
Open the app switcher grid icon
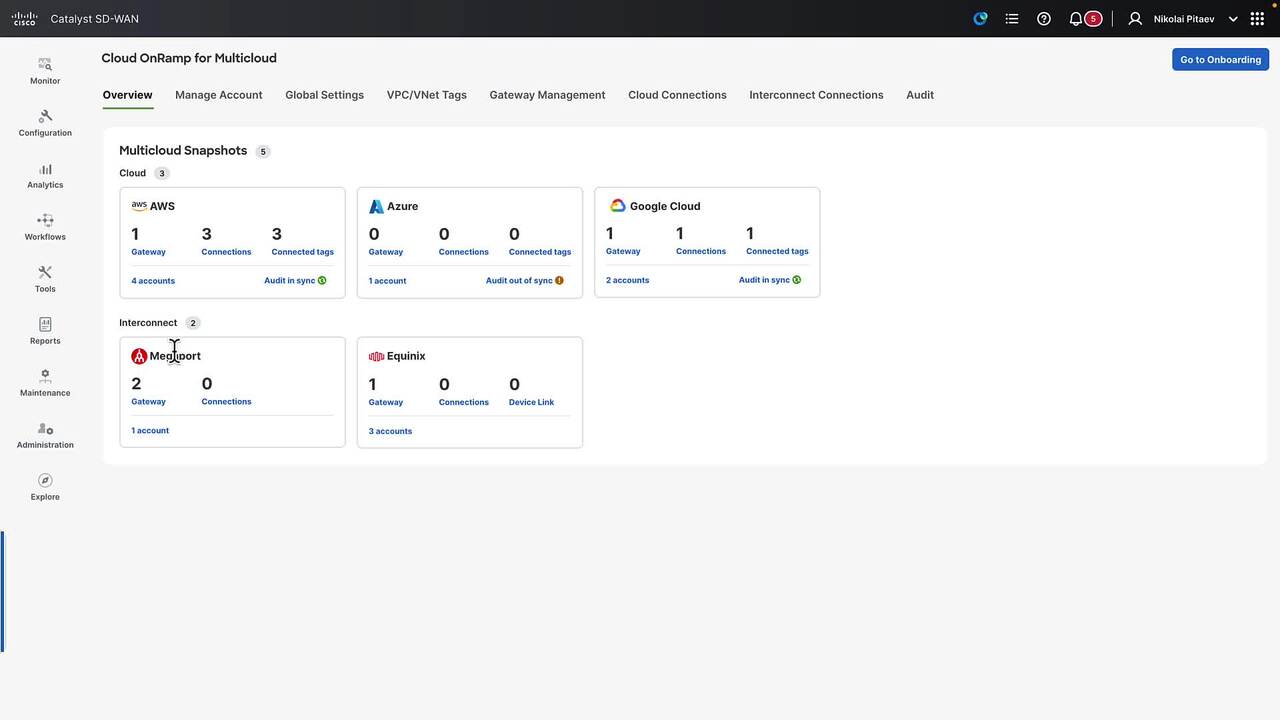coord(1258,18)
